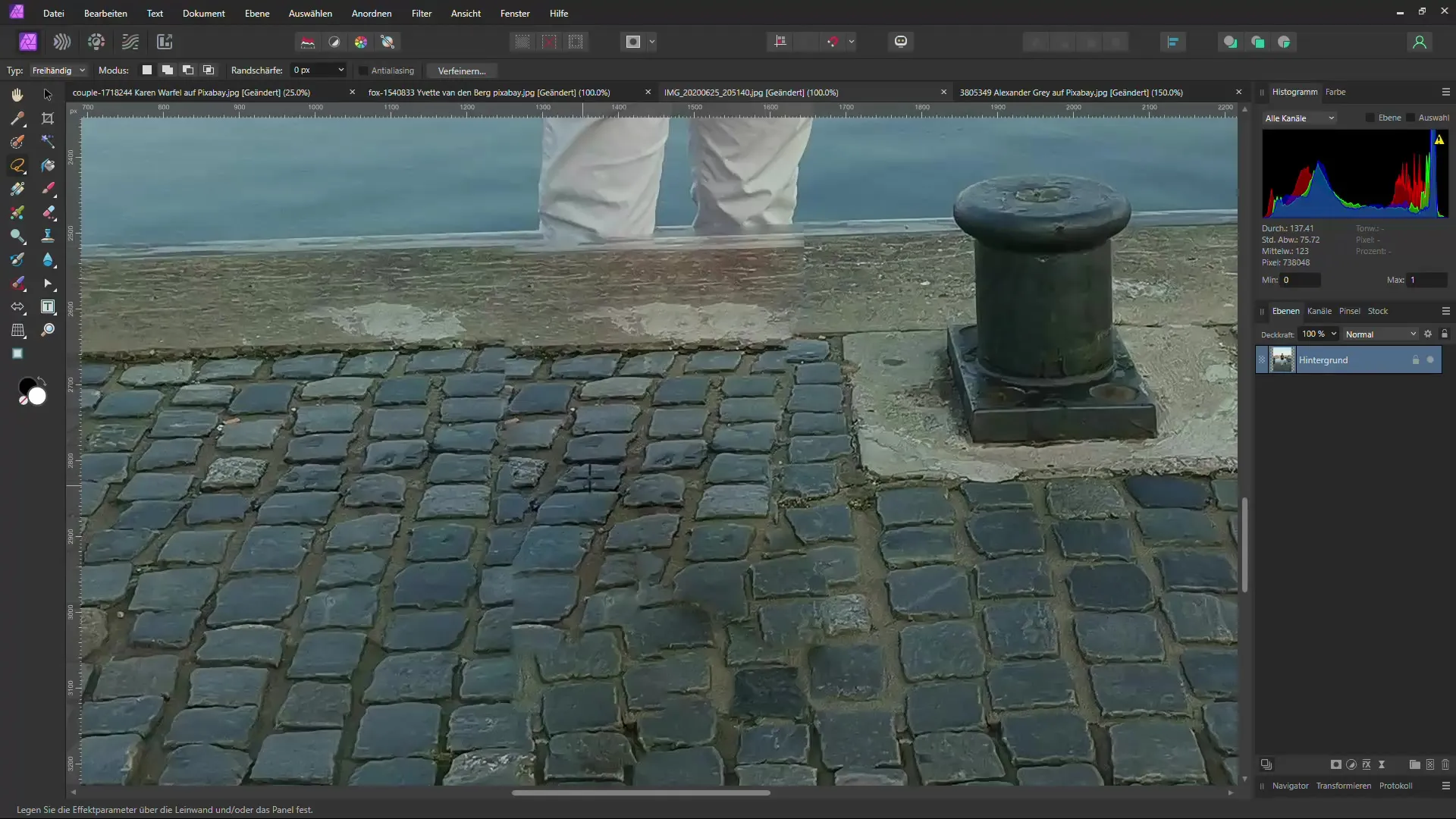The height and width of the screenshot is (819, 1456).
Task: Swap primary and secondary colors arrow
Action: (42, 380)
